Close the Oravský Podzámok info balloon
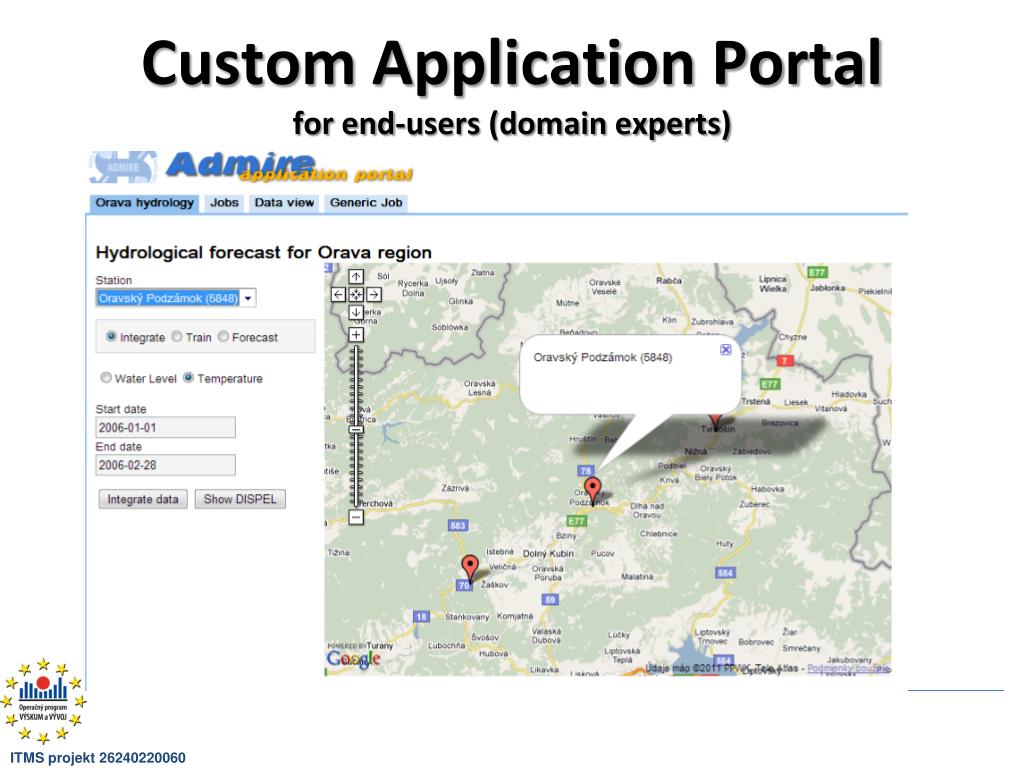1024x768 pixels. pos(726,350)
